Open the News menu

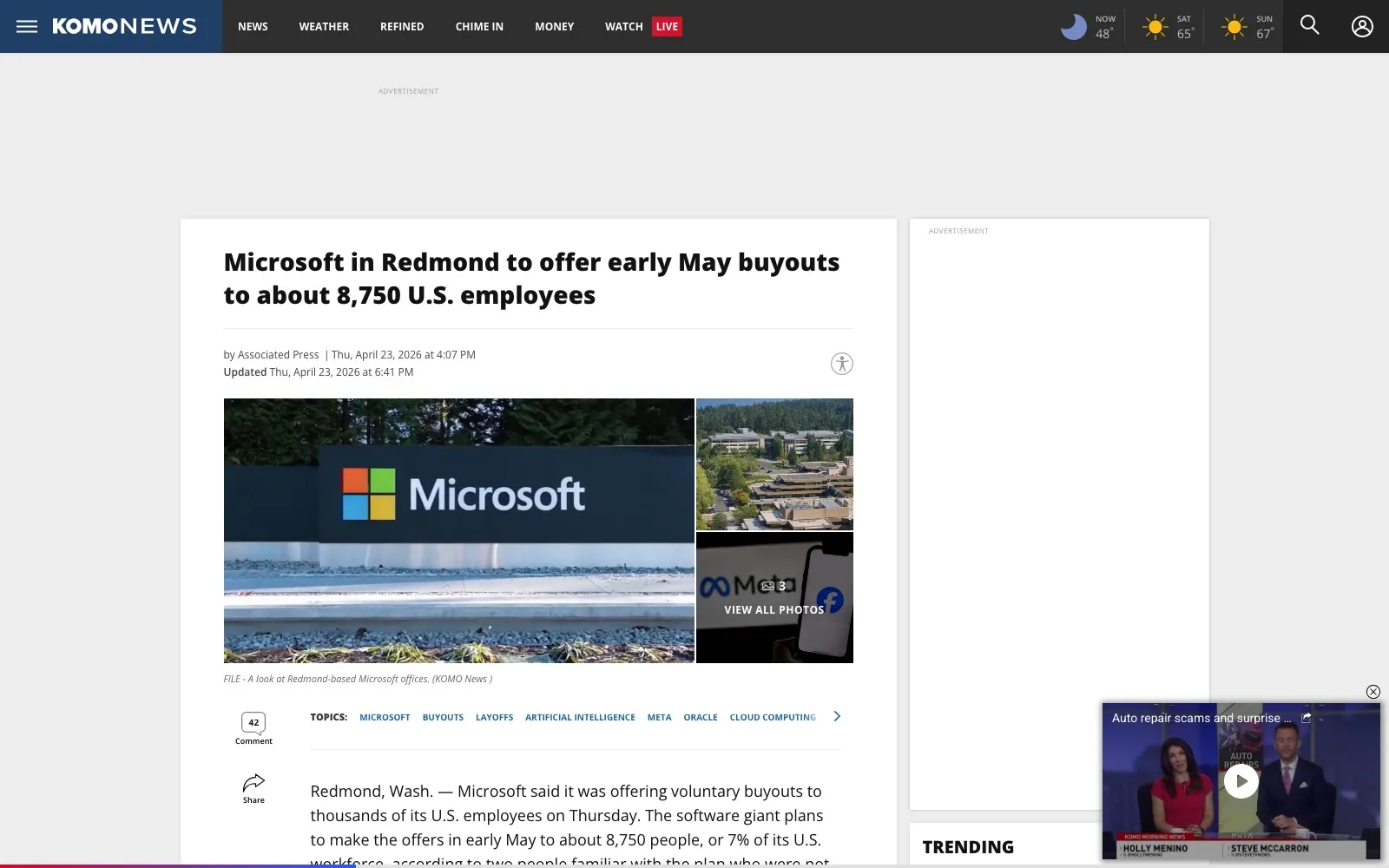tap(253, 27)
